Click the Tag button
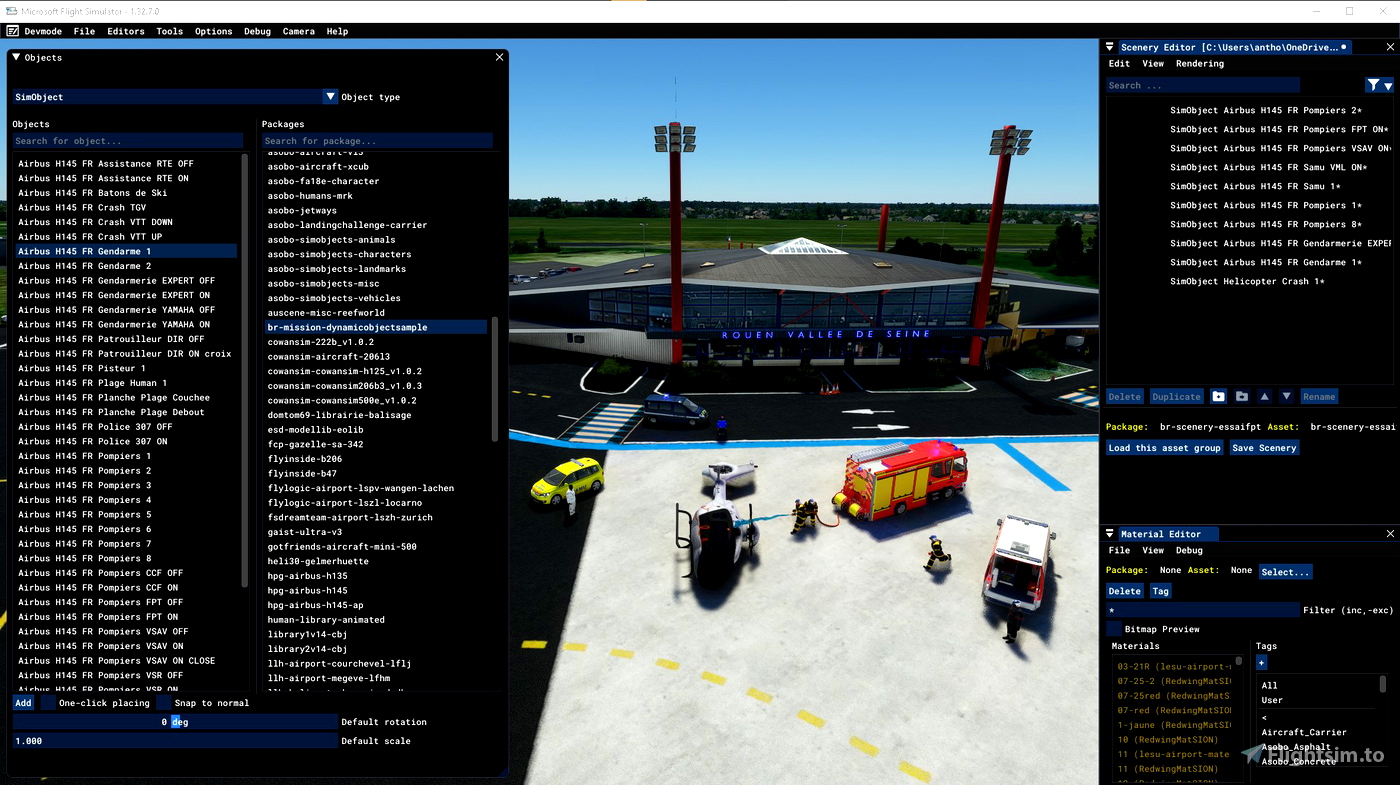Screen dimensions: 1400x785 click(1160, 591)
